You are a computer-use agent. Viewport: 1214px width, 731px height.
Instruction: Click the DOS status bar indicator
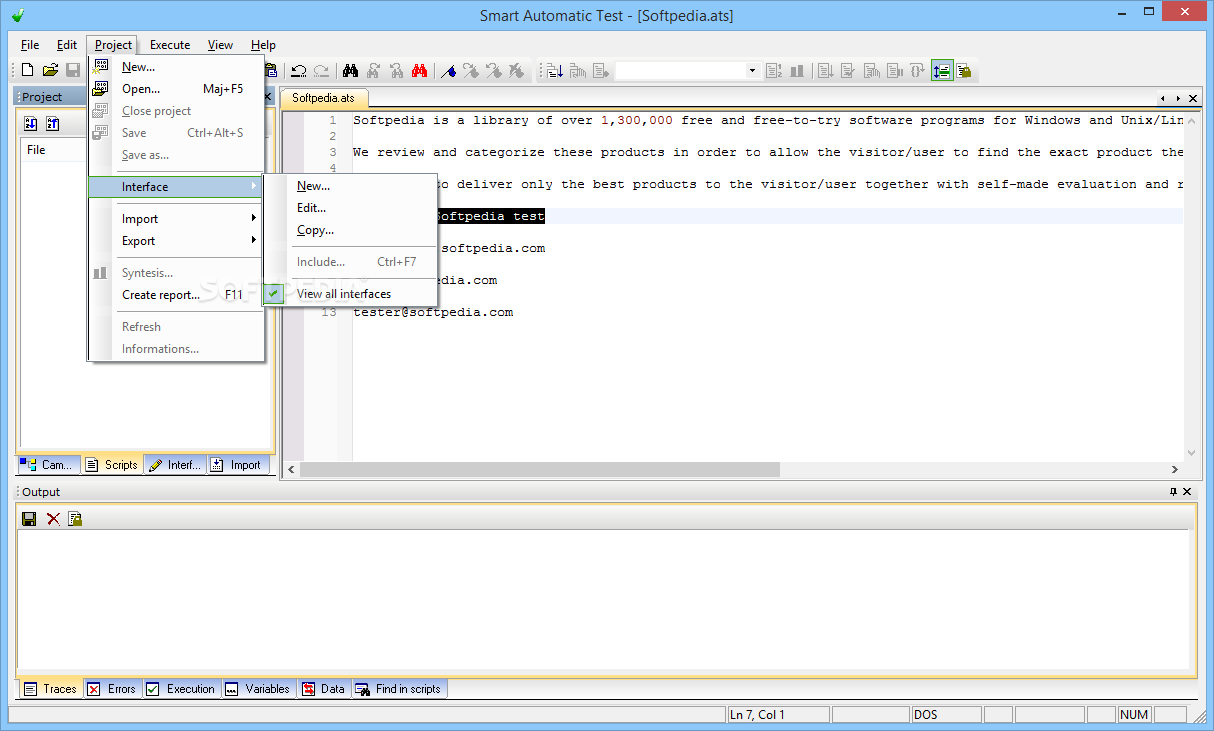[x=946, y=715]
